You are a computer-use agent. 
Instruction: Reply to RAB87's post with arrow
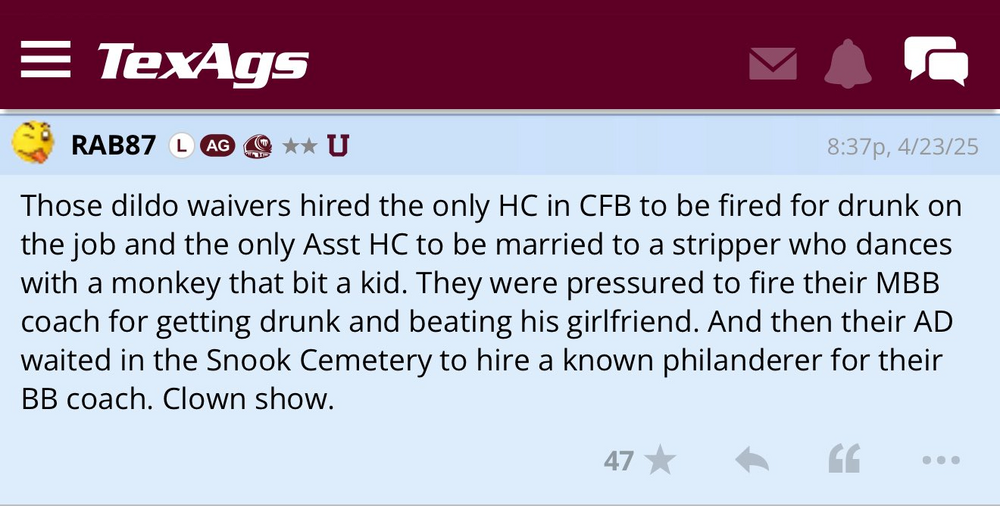click(x=752, y=461)
